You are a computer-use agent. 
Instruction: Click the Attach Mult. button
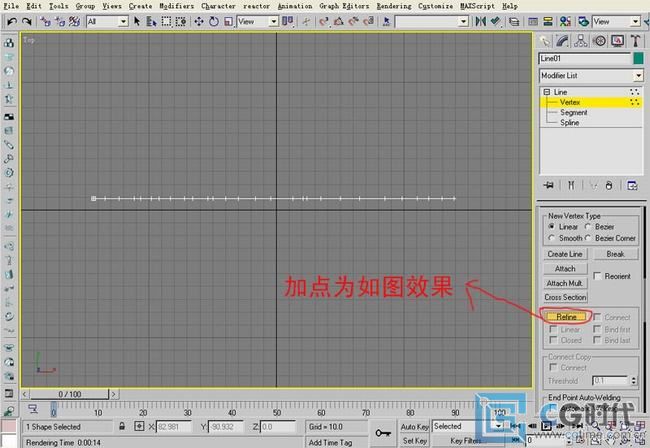point(565,283)
